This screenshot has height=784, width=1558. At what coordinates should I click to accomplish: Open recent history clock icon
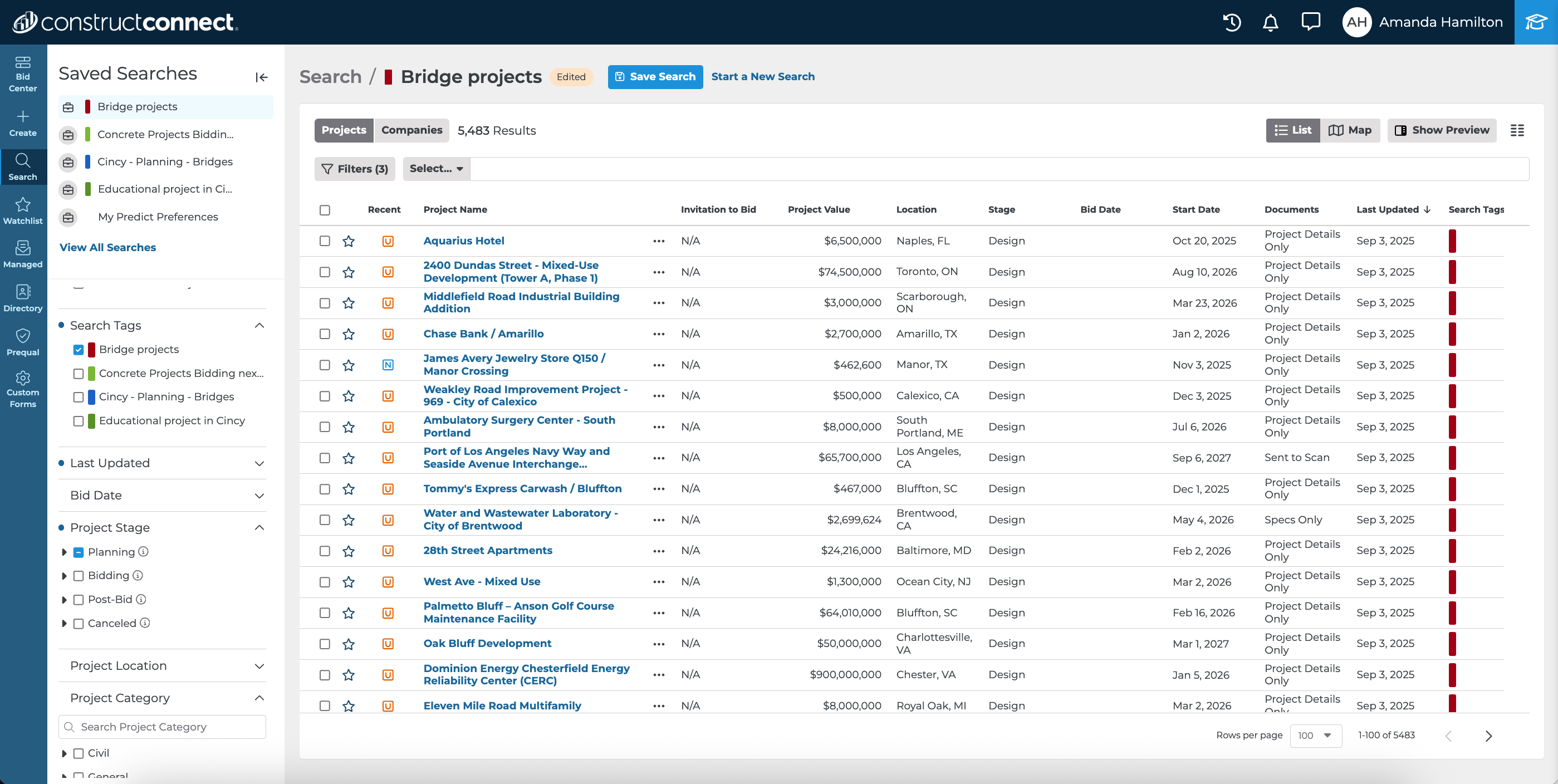point(1231,22)
